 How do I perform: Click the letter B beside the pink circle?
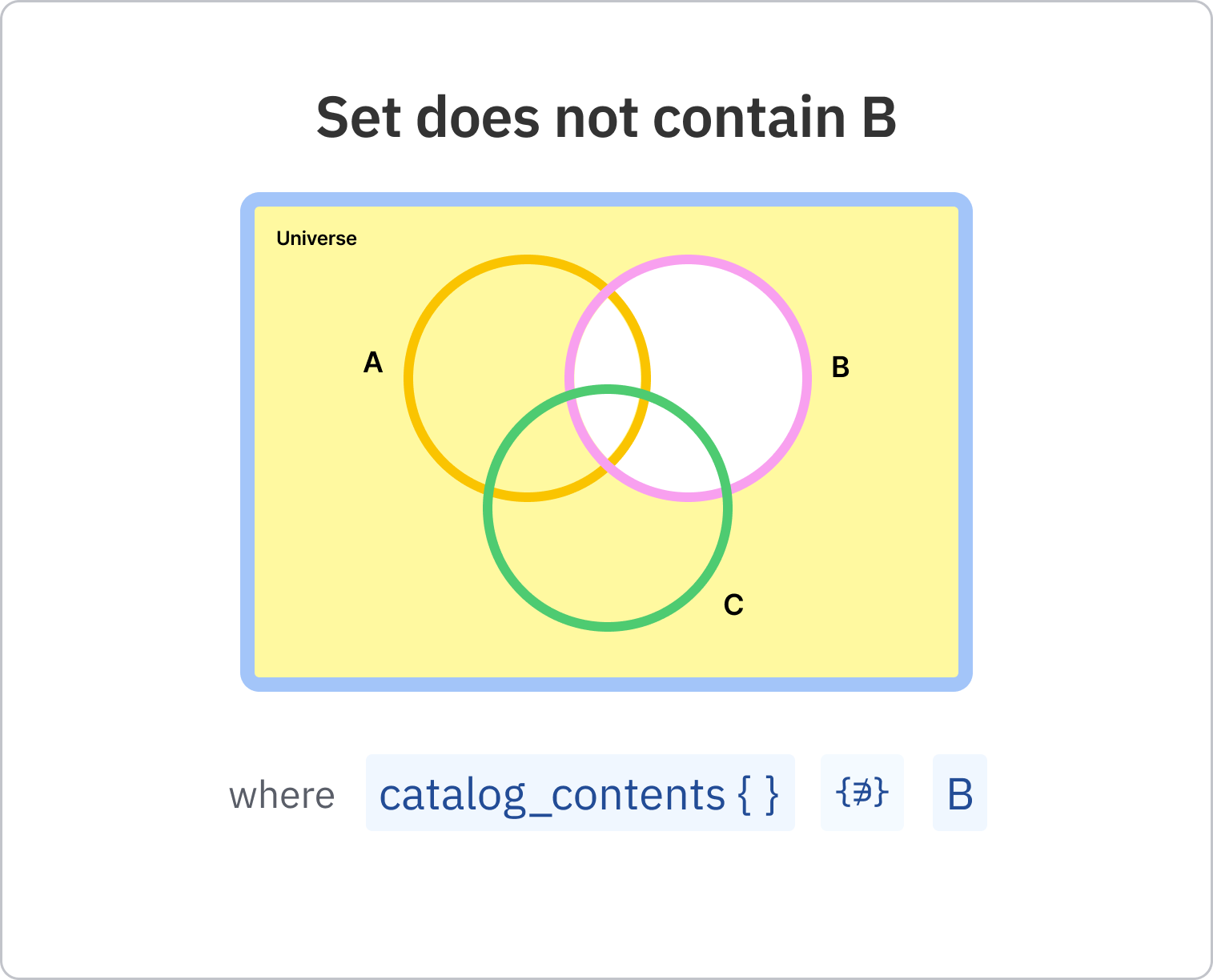[x=840, y=367]
